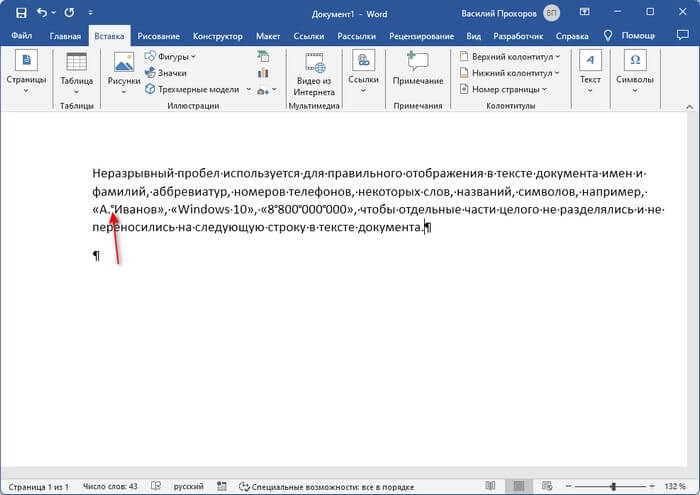
Task: Open the Таблица insert dropdown
Action: pyautogui.click(x=76, y=73)
